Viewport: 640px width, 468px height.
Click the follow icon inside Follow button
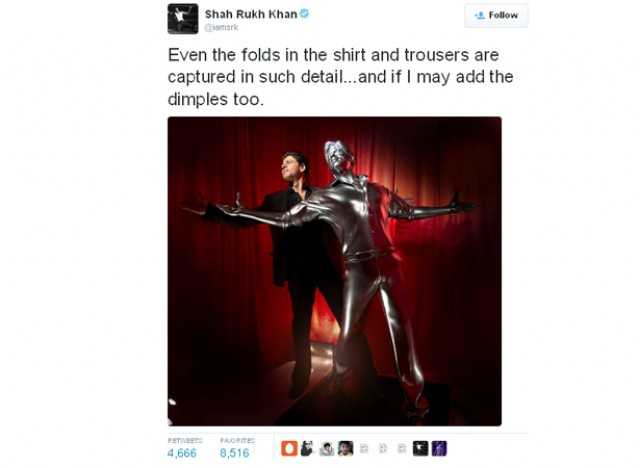point(480,16)
